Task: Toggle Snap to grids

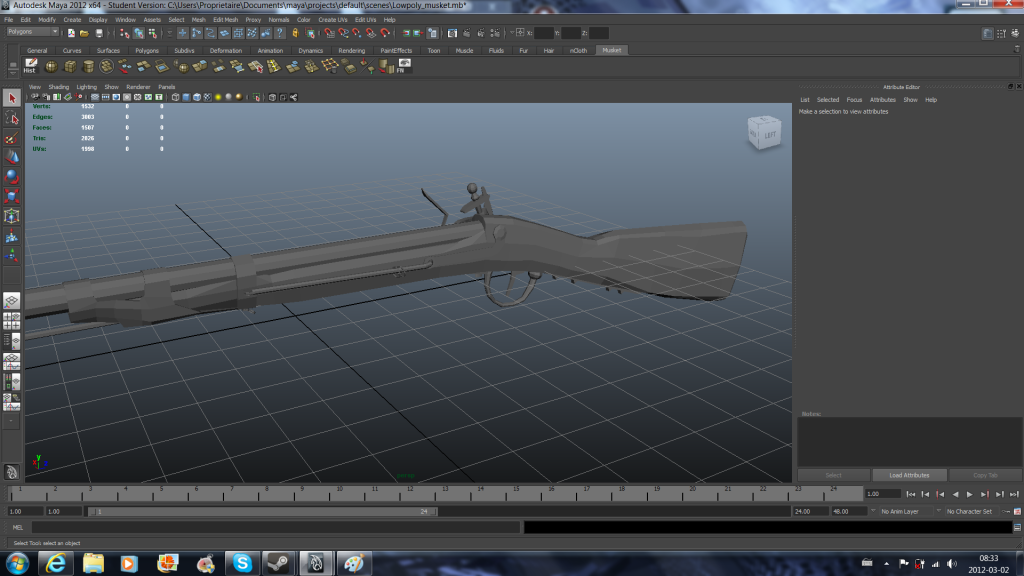Action: pyautogui.click(x=329, y=33)
